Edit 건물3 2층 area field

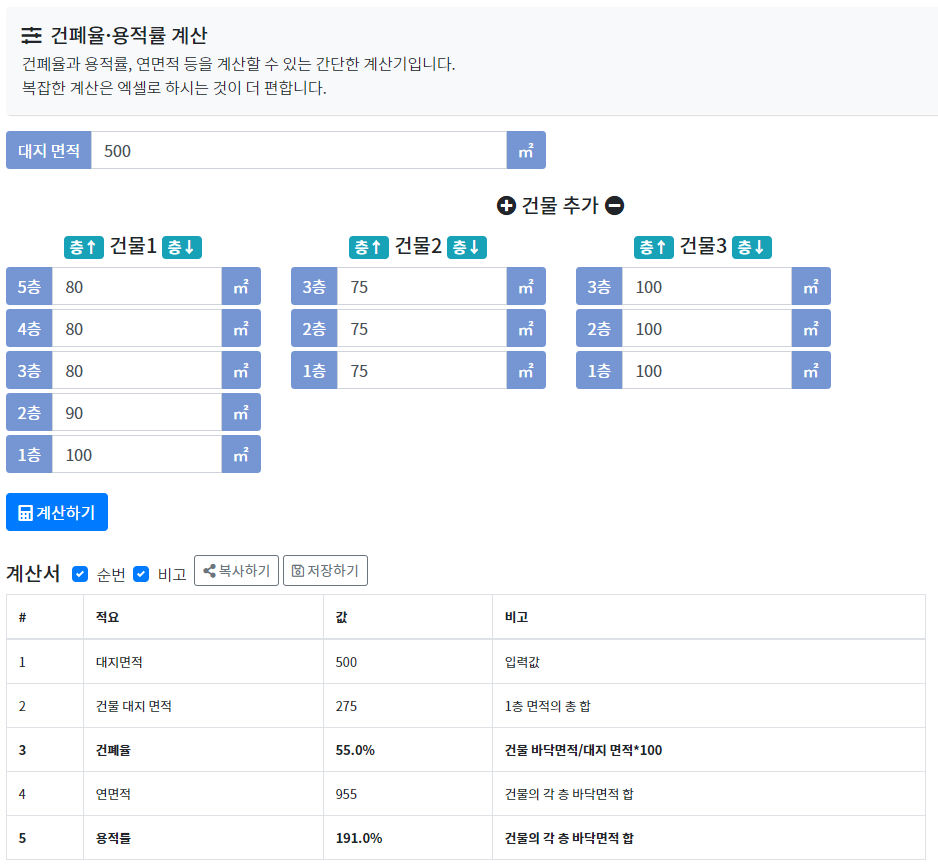click(x=707, y=328)
